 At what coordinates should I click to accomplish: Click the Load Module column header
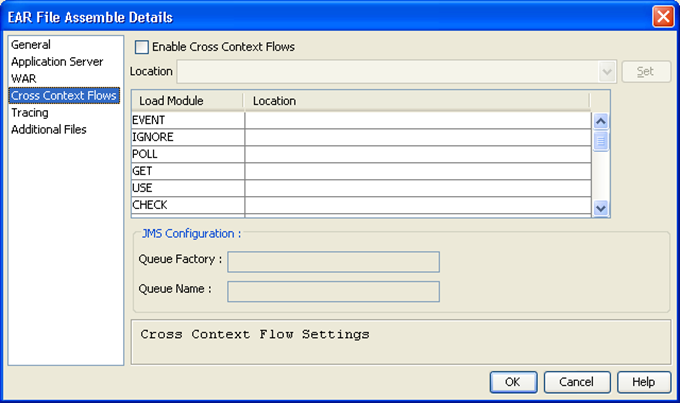pos(187,101)
